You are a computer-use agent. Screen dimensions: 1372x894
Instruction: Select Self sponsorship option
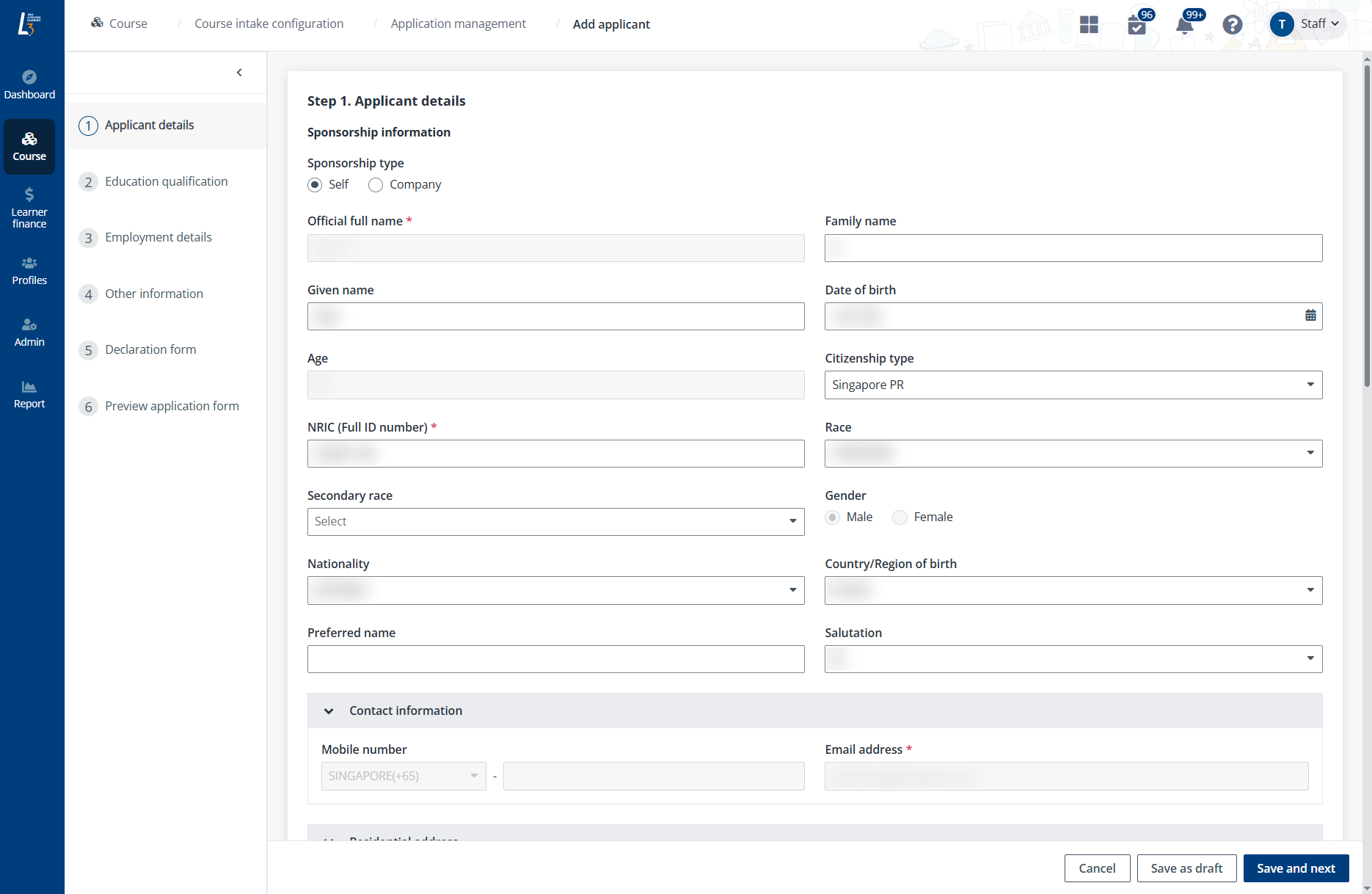click(x=315, y=185)
